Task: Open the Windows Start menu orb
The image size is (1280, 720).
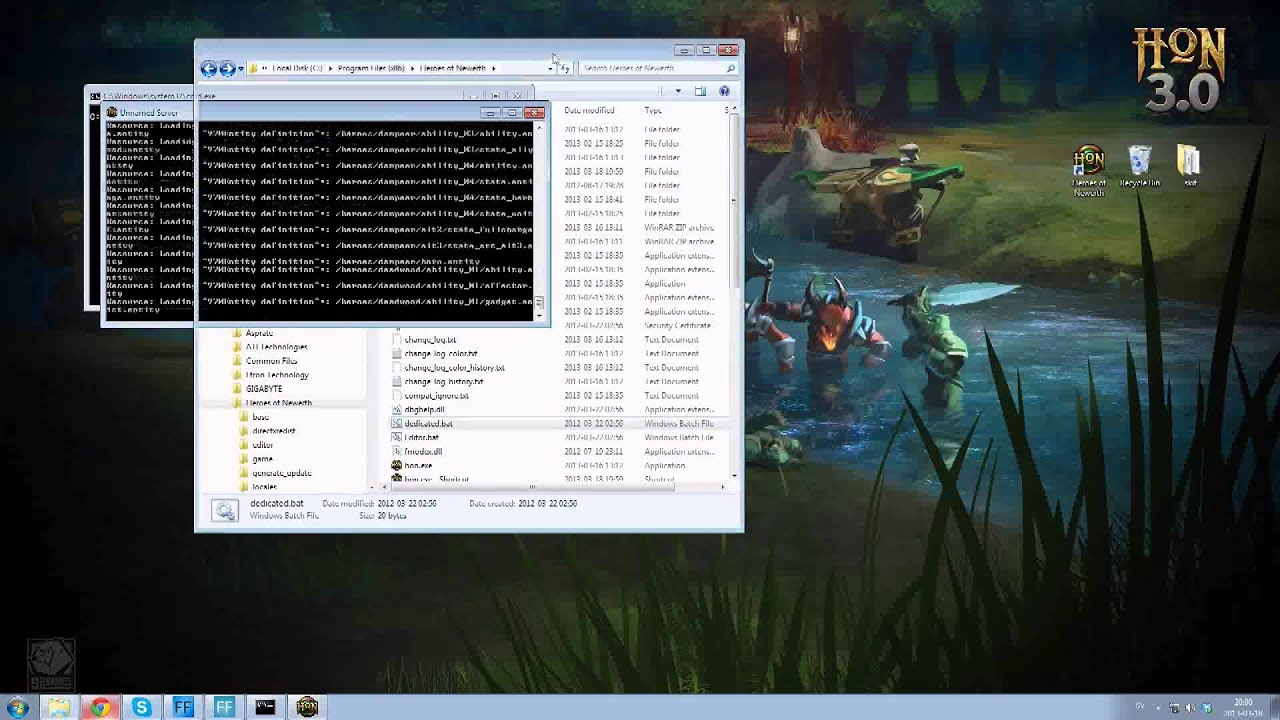Action: 18,707
